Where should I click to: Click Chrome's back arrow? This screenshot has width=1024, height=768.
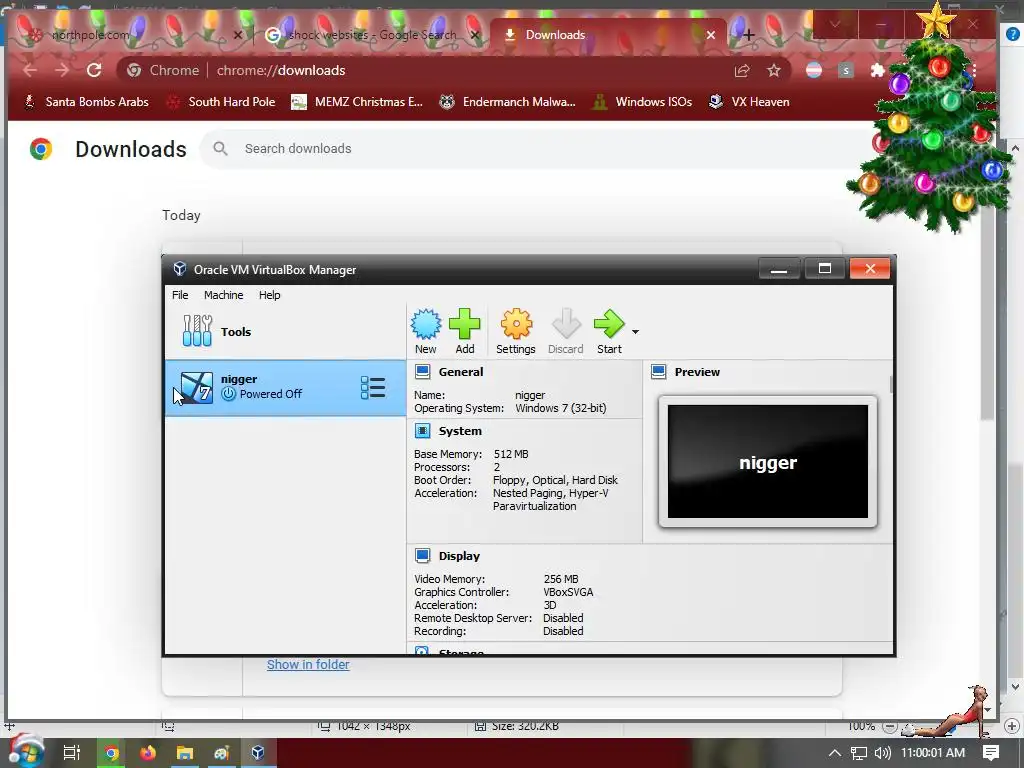click(x=30, y=71)
